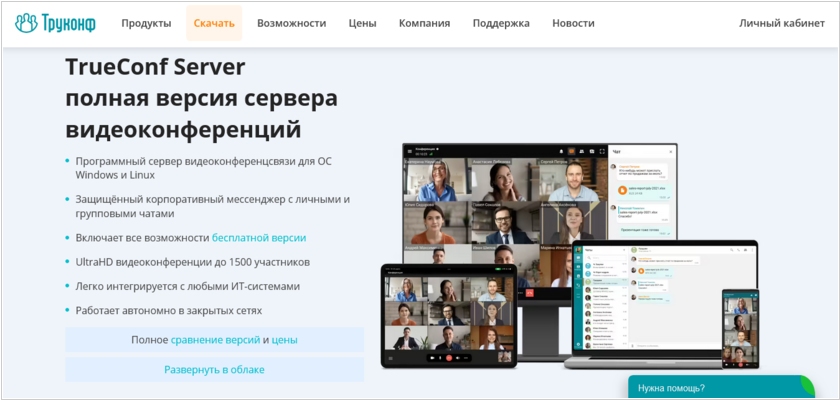Click the tablet conference screenshot
The image size is (840, 400).
pos(449,315)
